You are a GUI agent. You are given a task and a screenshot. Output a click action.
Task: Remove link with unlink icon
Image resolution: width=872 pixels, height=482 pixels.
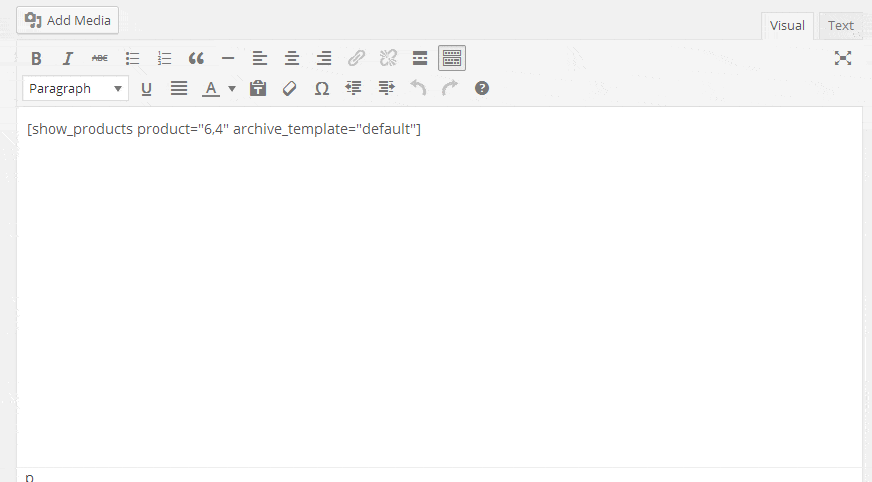[x=388, y=58]
